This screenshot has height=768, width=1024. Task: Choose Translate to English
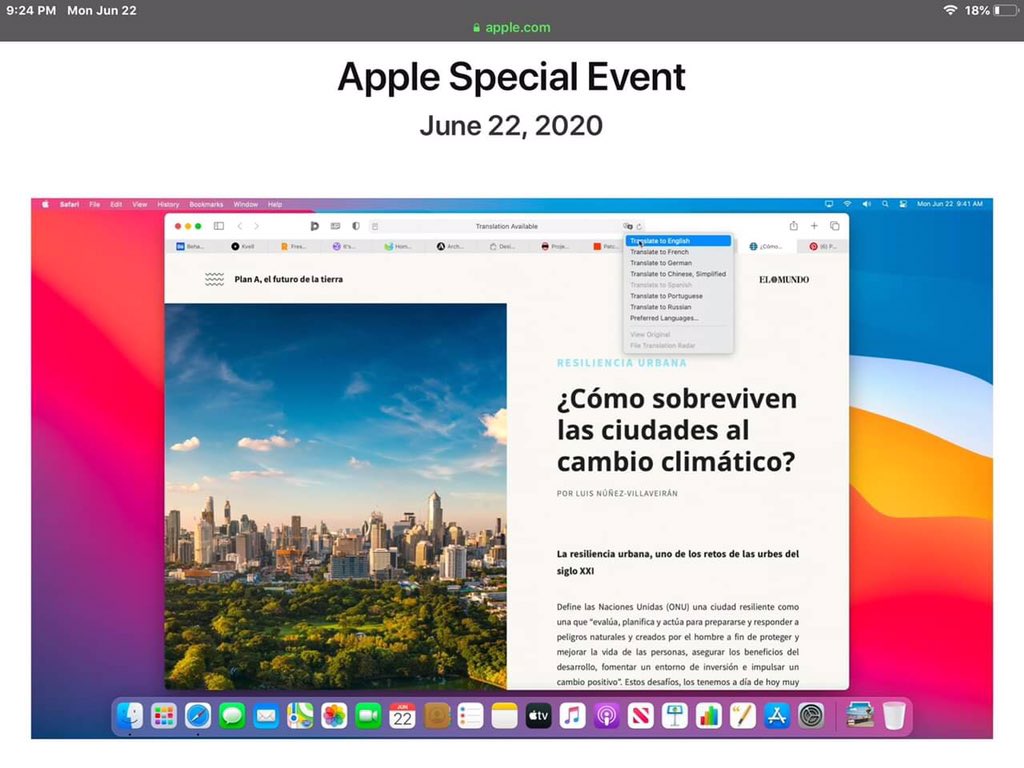pyautogui.click(x=678, y=241)
